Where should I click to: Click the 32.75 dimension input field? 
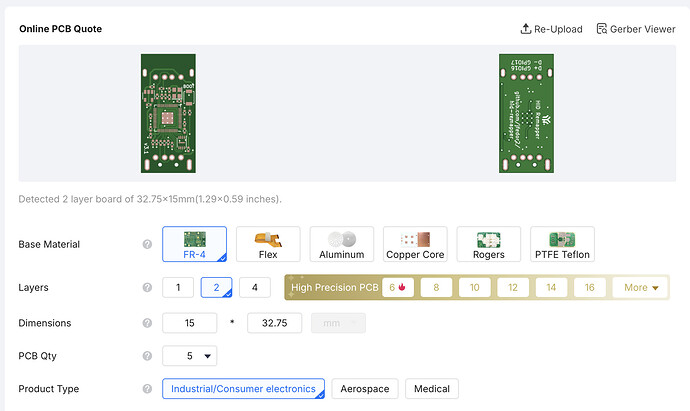274,323
